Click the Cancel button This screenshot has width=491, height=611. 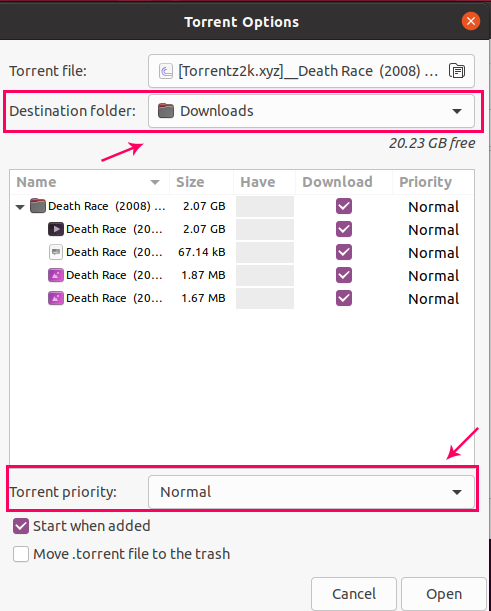click(x=354, y=594)
